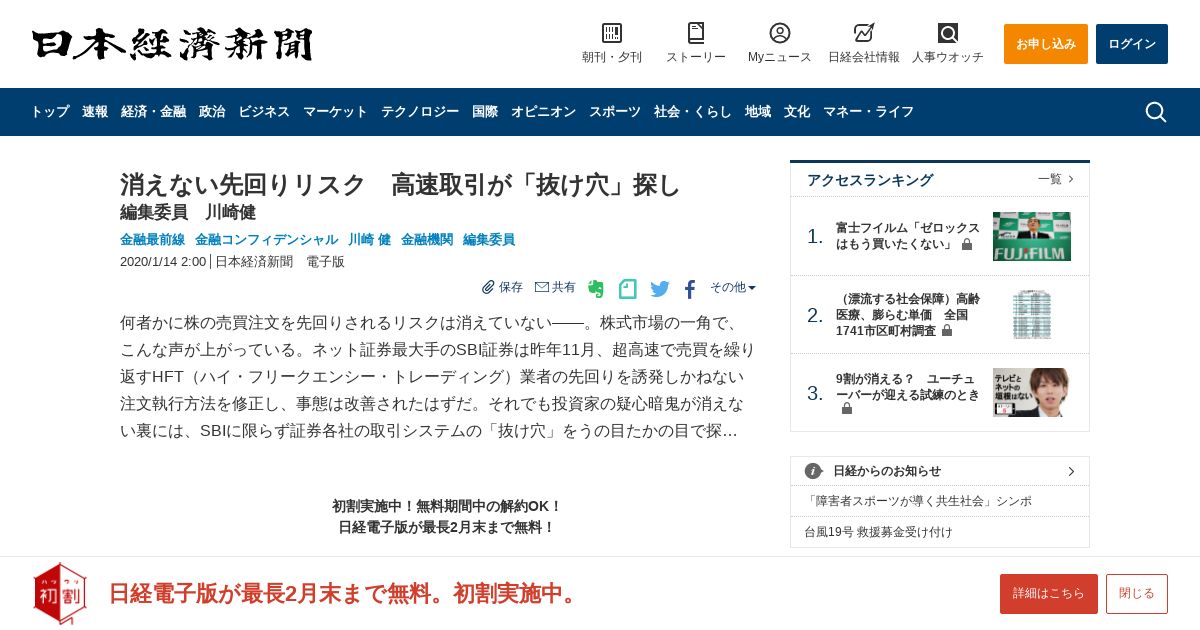Open 文化 nav section
The image size is (1200, 630).
click(797, 112)
